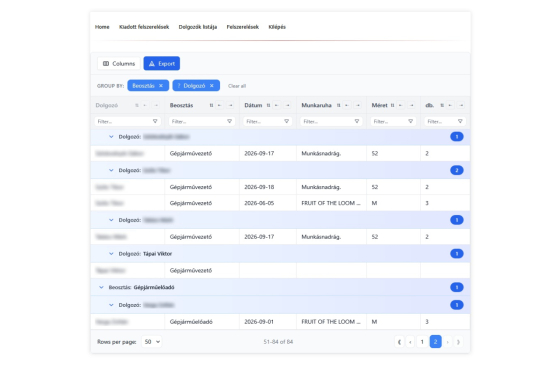This screenshot has width=560, height=368.
Task: Go to page 1 in pagination
Action: click(422, 342)
